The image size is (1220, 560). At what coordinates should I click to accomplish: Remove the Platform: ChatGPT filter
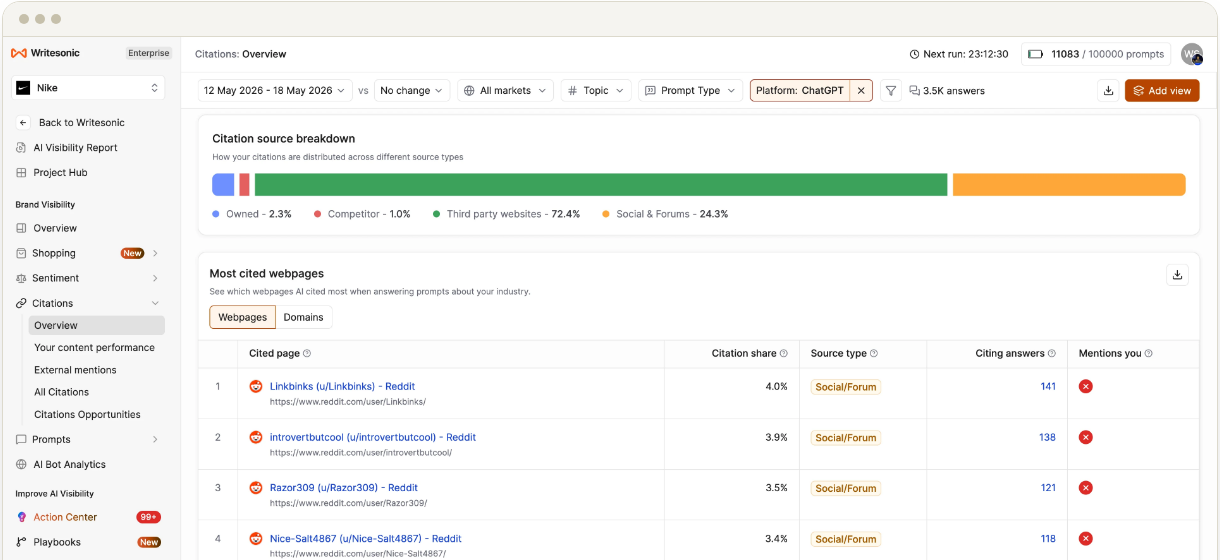click(861, 90)
